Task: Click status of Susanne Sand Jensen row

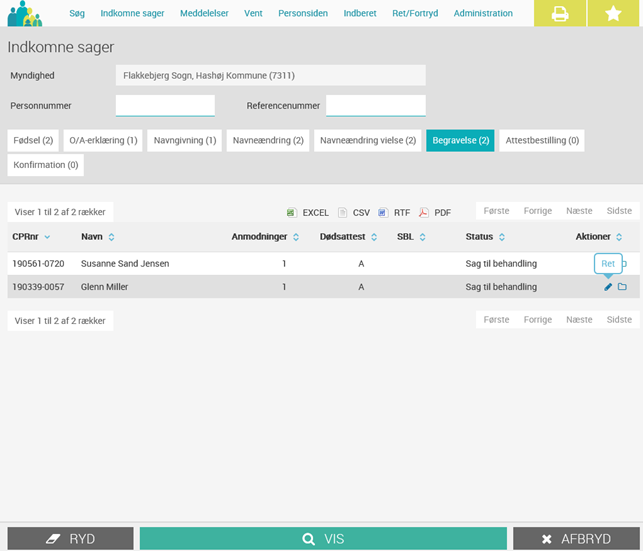Action: tap(501, 264)
